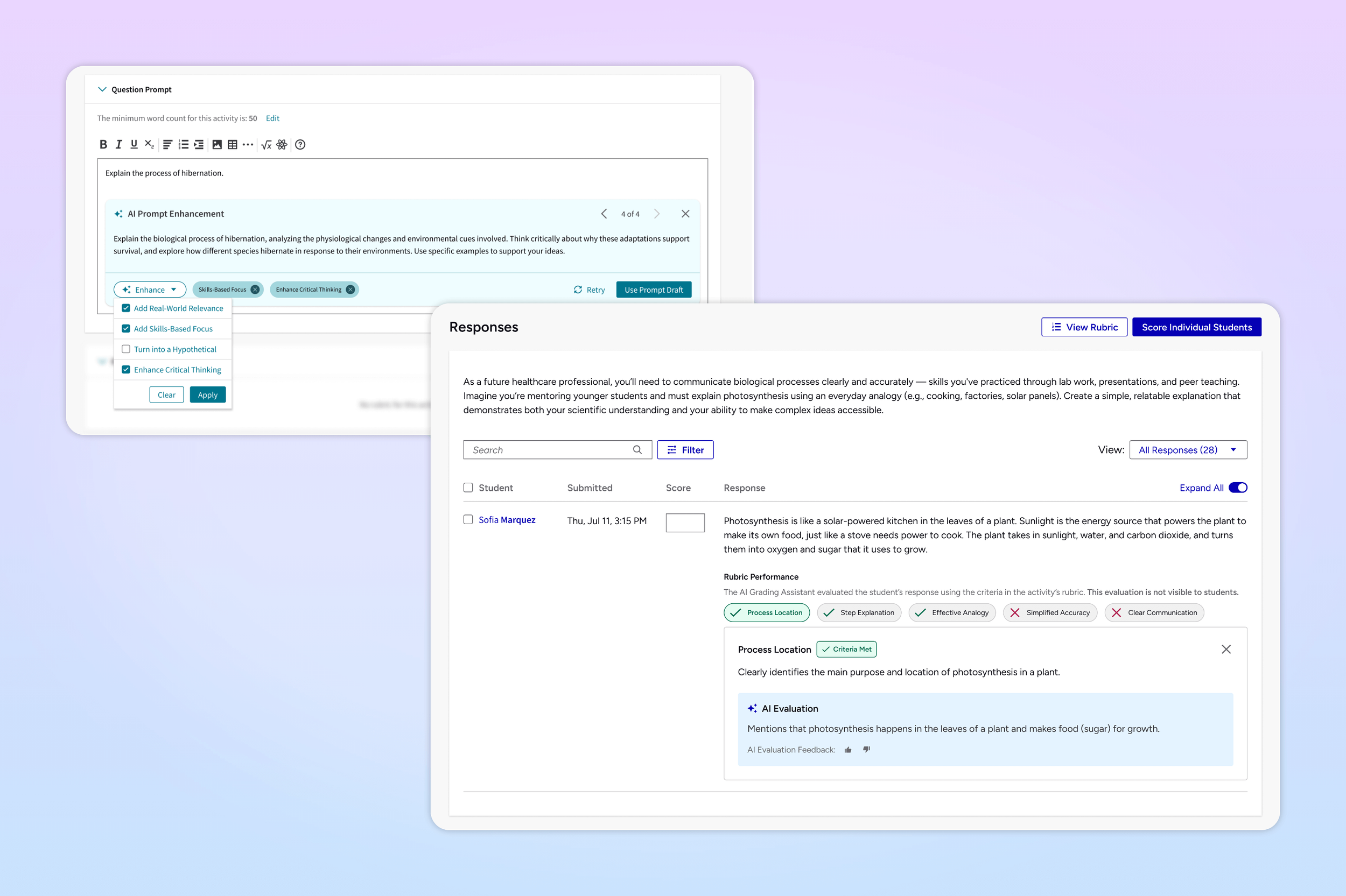Check the Turn into a Hypothetical option
This screenshot has width=1346, height=896.
point(127,349)
